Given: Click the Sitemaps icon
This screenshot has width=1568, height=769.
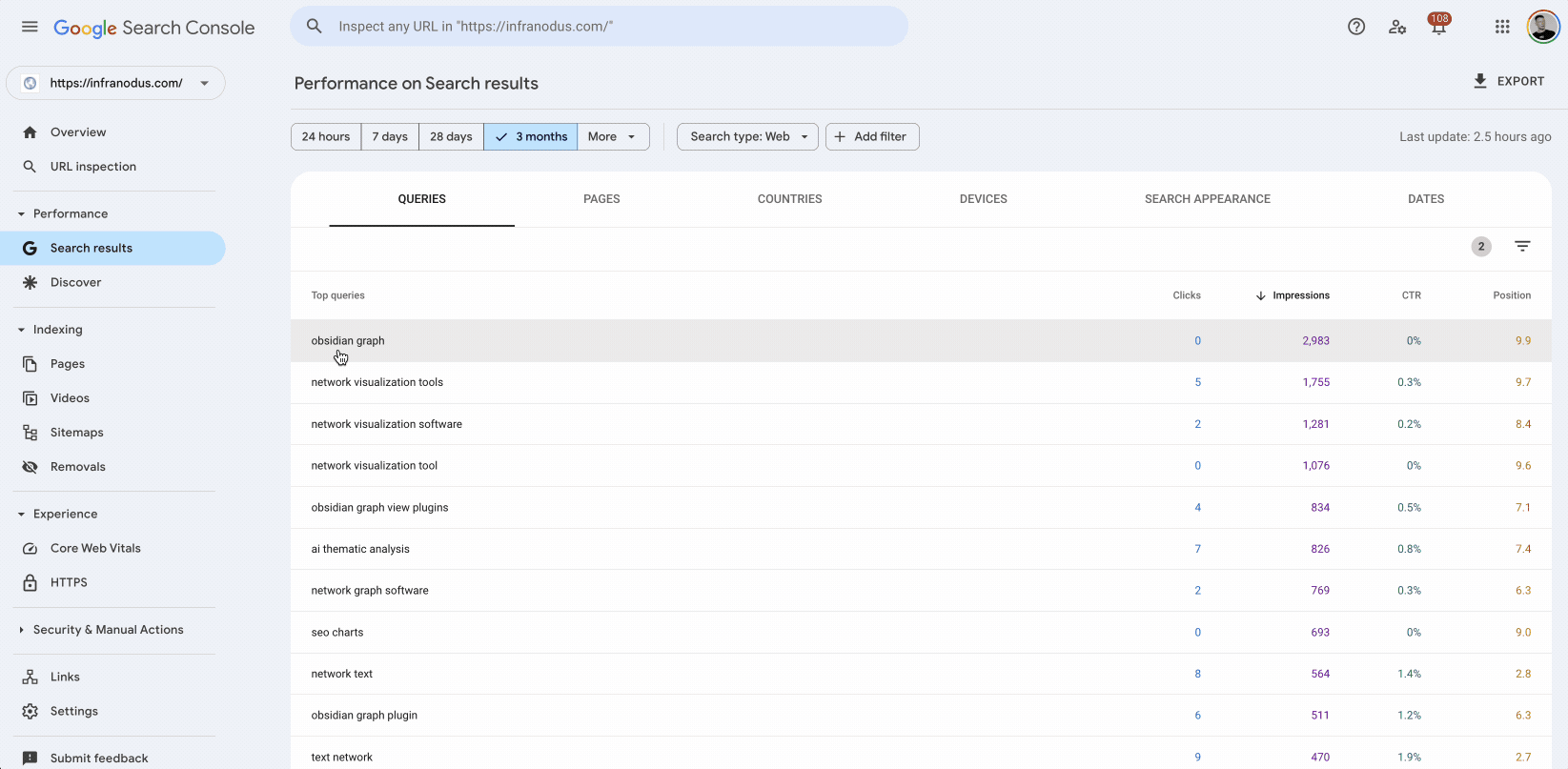Looking at the screenshot, I should [30, 433].
